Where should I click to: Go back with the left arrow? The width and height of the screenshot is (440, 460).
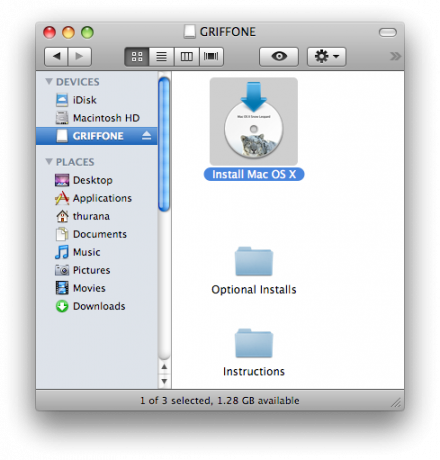pyautogui.click(x=56, y=56)
